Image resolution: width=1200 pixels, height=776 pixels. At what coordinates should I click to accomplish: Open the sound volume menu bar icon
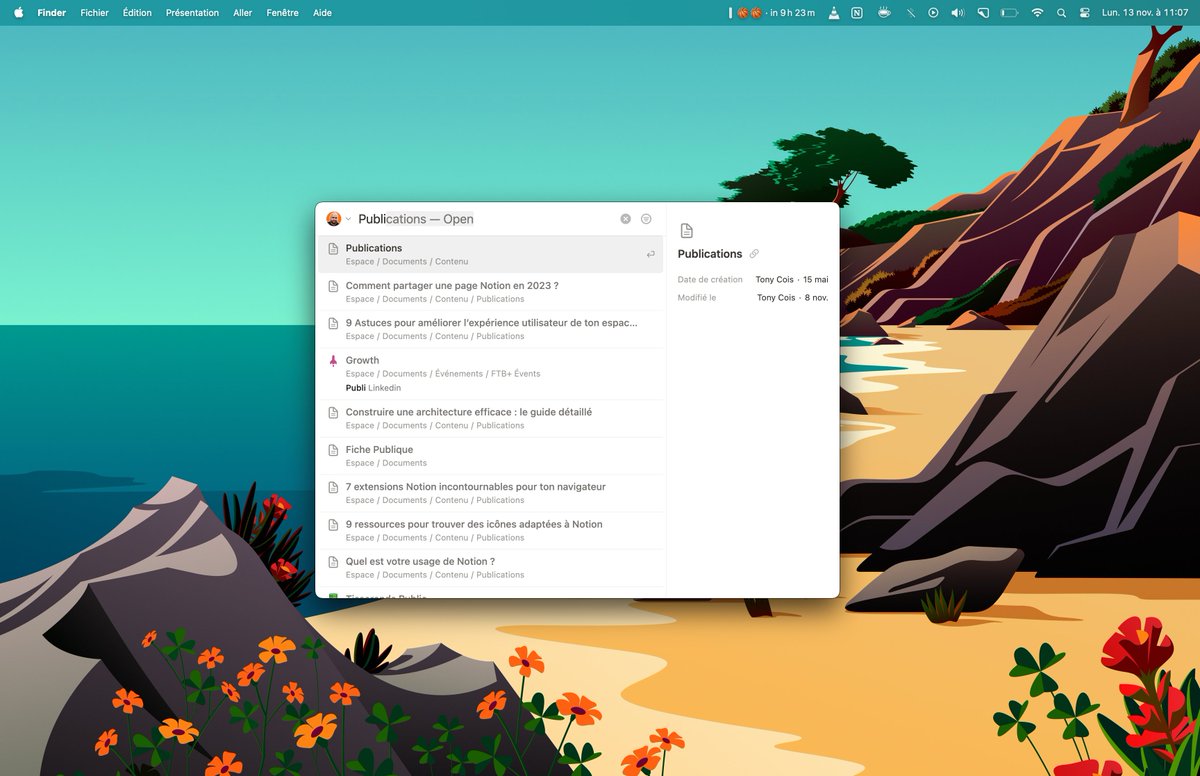click(958, 13)
